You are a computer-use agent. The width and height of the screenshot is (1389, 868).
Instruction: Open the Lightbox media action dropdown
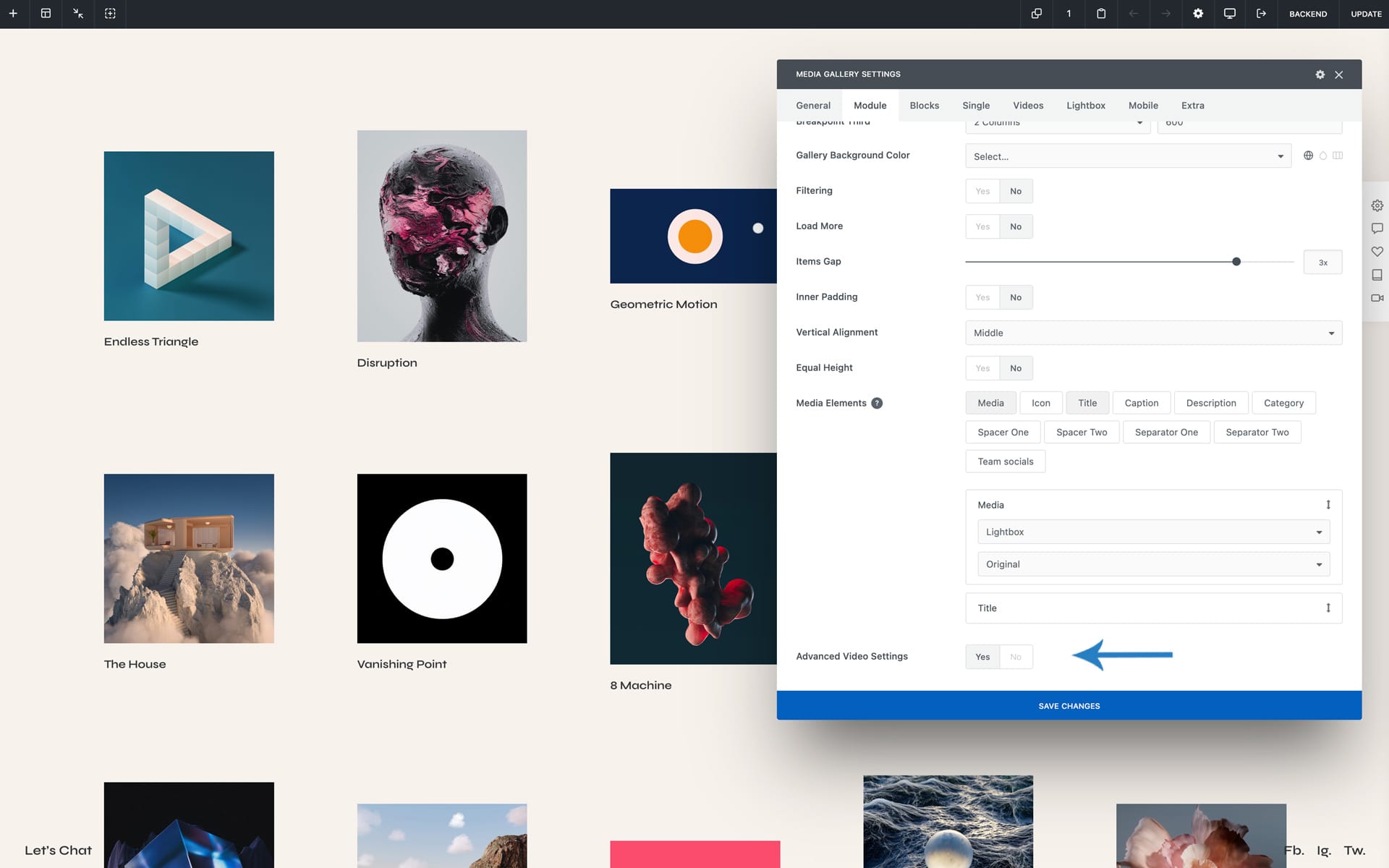(x=1153, y=532)
